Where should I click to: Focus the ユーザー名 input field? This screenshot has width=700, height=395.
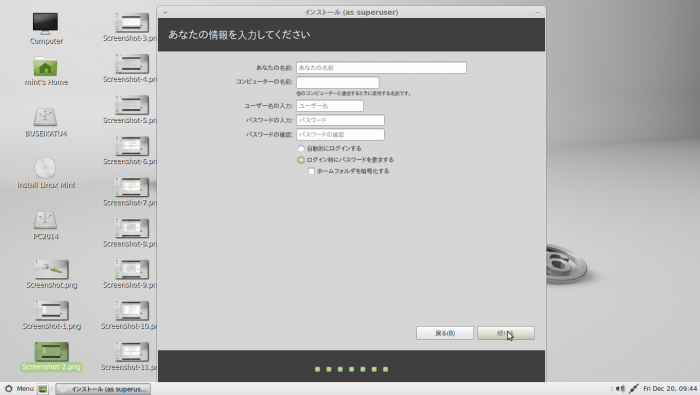[329, 106]
